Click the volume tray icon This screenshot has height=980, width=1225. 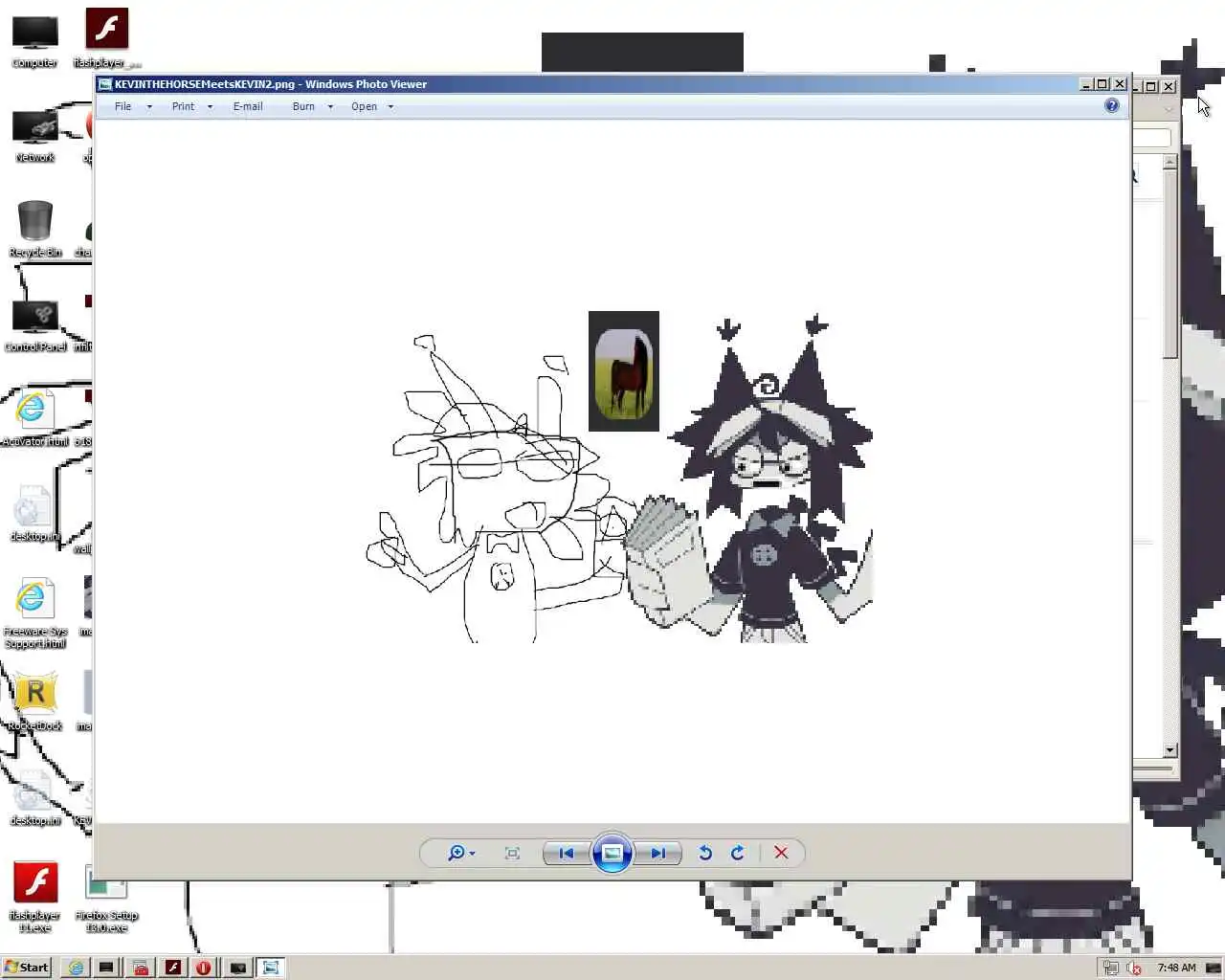click(x=1134, y=968)
